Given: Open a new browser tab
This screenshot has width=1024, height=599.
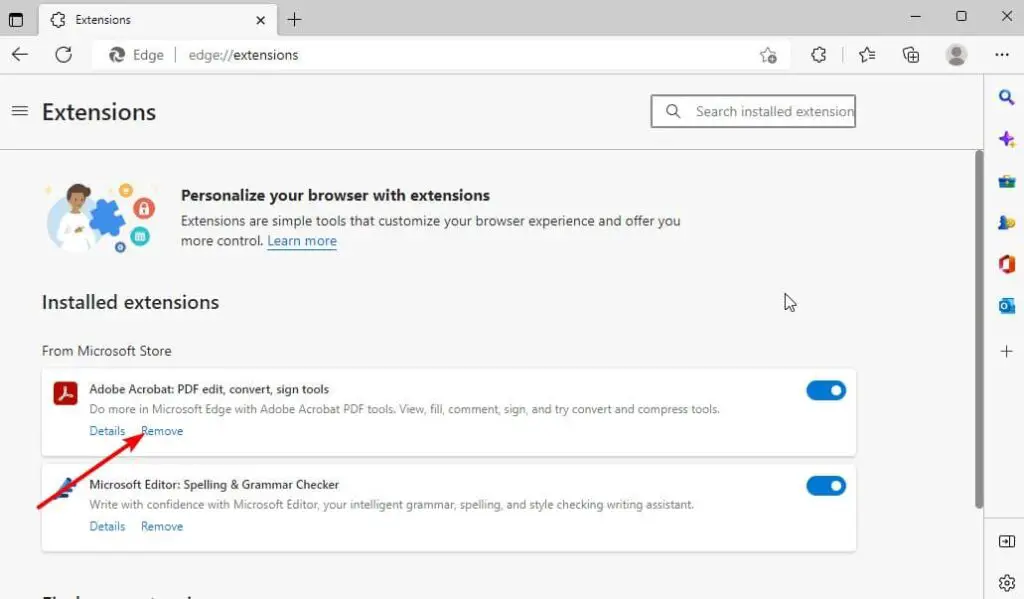Looking at the screenshot, I should click(294, 19).
